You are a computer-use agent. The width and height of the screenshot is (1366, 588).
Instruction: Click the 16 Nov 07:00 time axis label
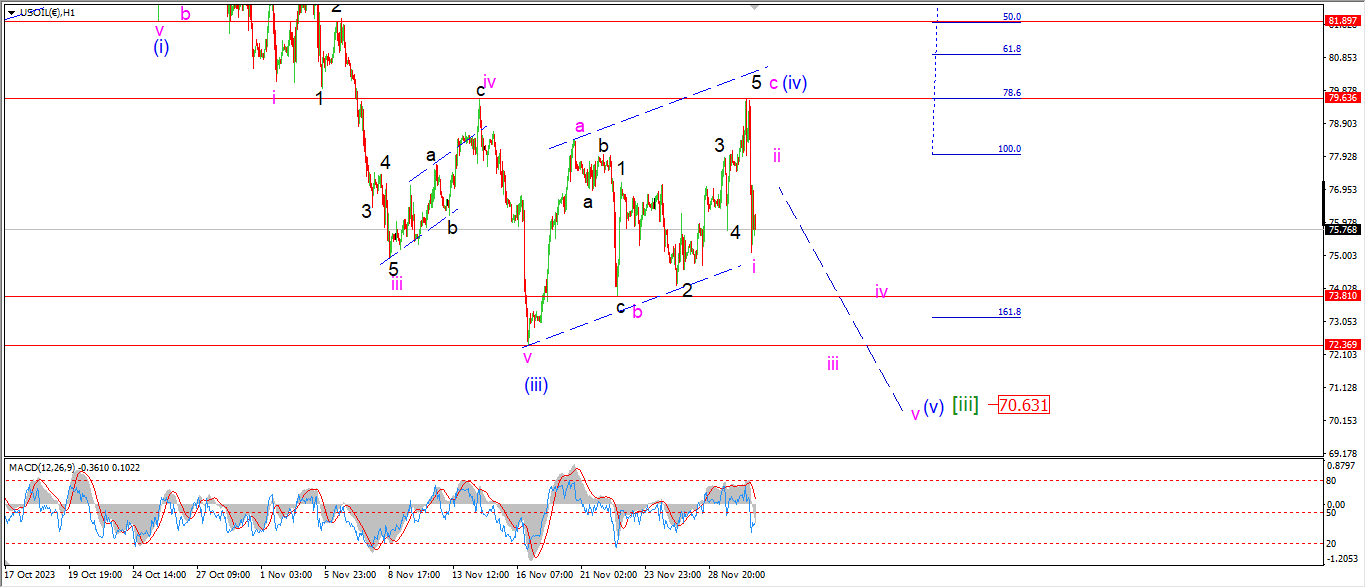pyautogui.click(x=545, y=575)
